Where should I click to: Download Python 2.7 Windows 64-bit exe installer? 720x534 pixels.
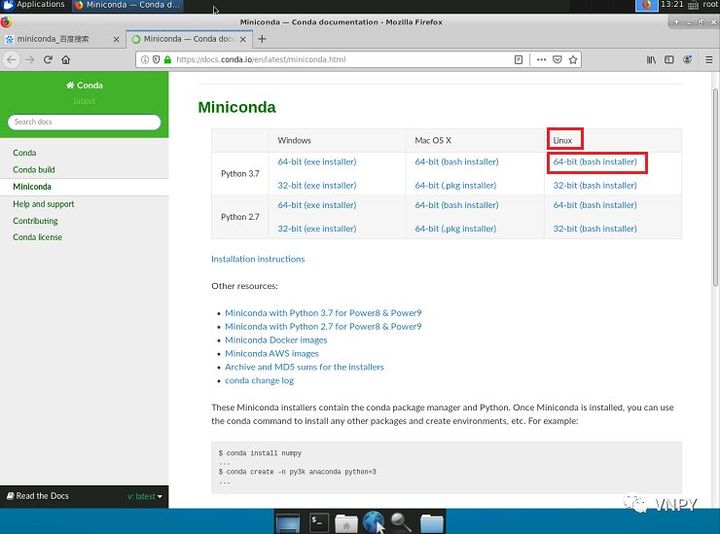pyautogui.click(x=317, y=205)
